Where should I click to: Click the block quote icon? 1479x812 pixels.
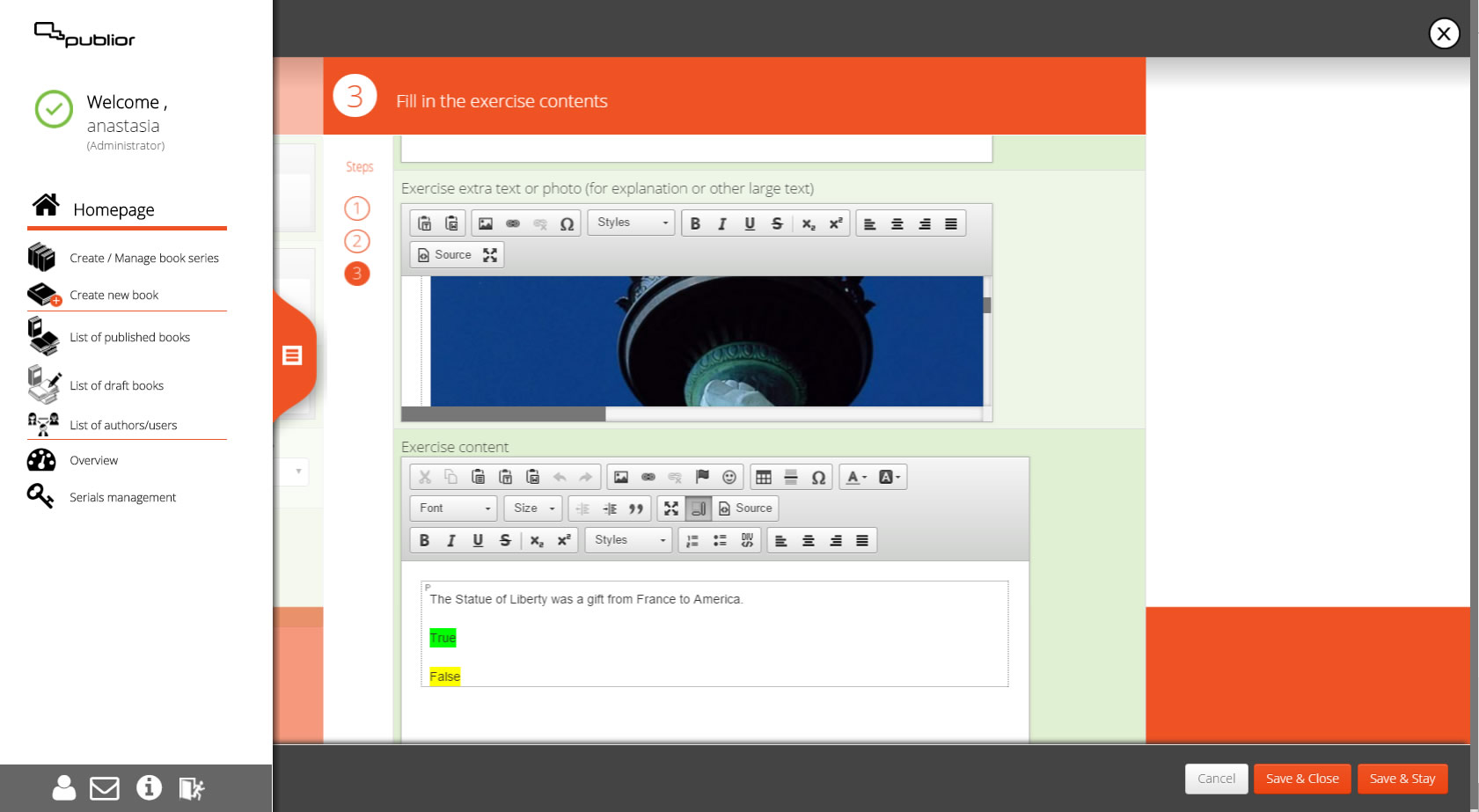[x=636, y=508]
